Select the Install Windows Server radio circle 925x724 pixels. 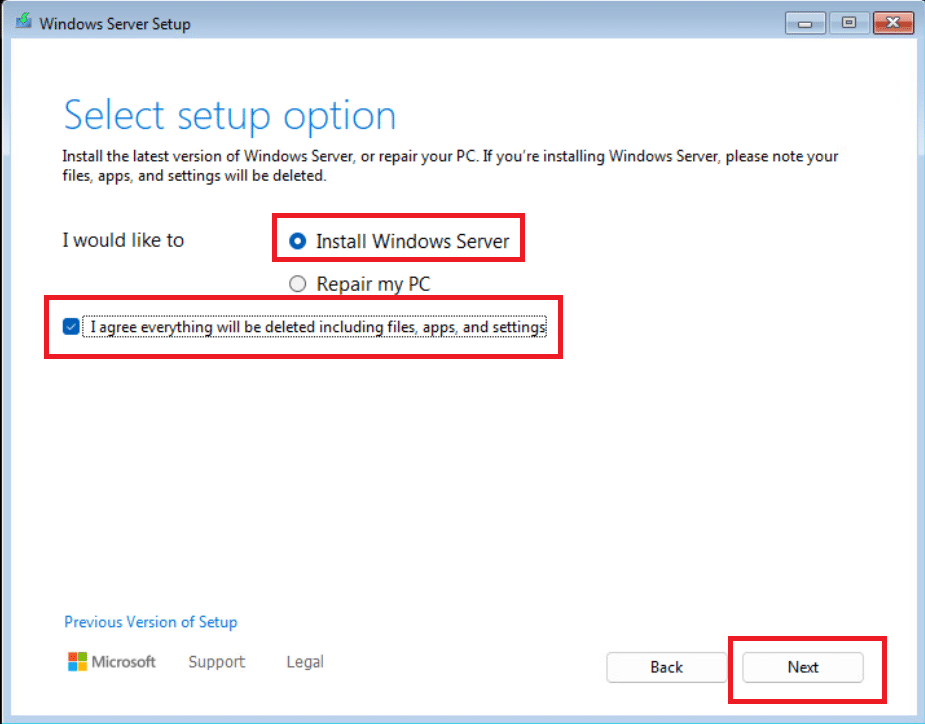point(297,241)
